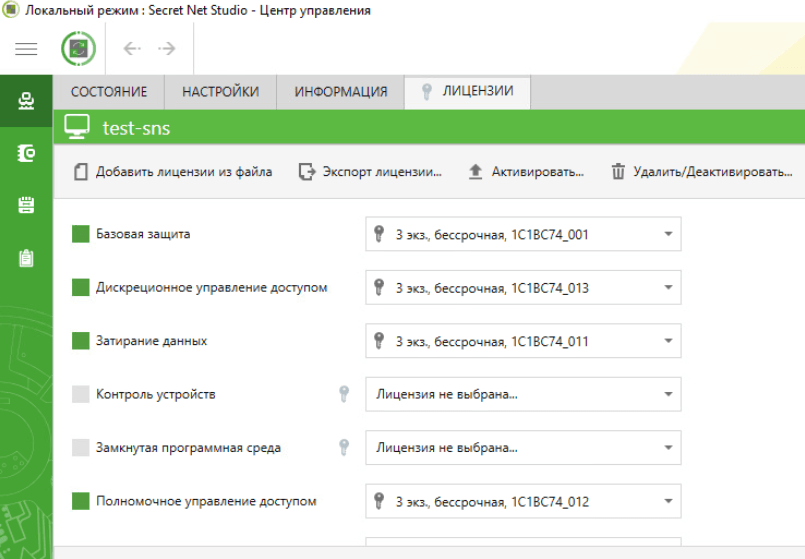Screen dimensions: 805x559
Task: Switch to the НАСТРОЙКИ tab
Action: point(220,91)
